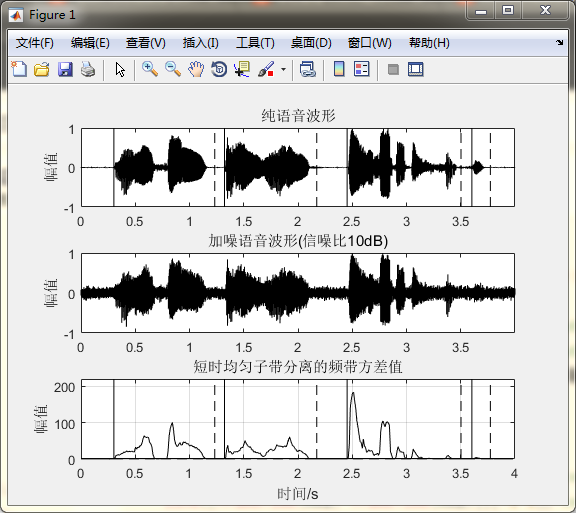Open the 插入(I) menu
The image size is (576, 513).
(201, 43)
